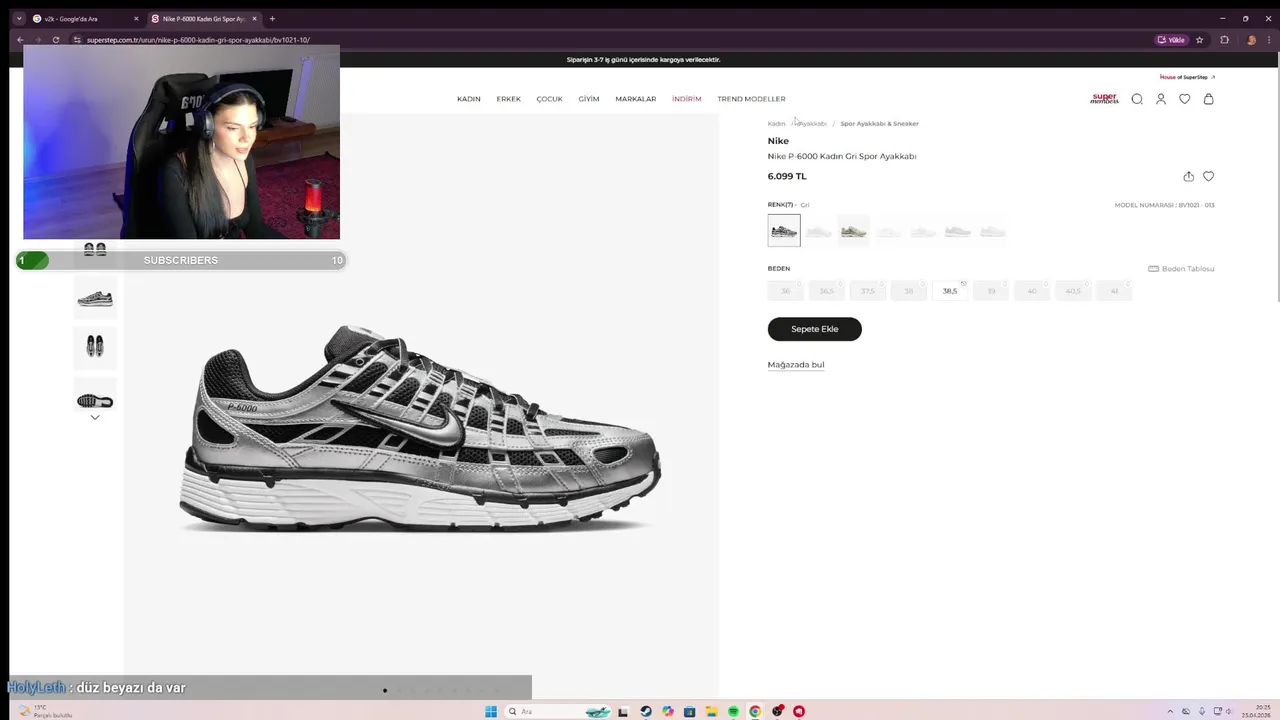Open the İNDİRİM menu

tap(687, 99)
